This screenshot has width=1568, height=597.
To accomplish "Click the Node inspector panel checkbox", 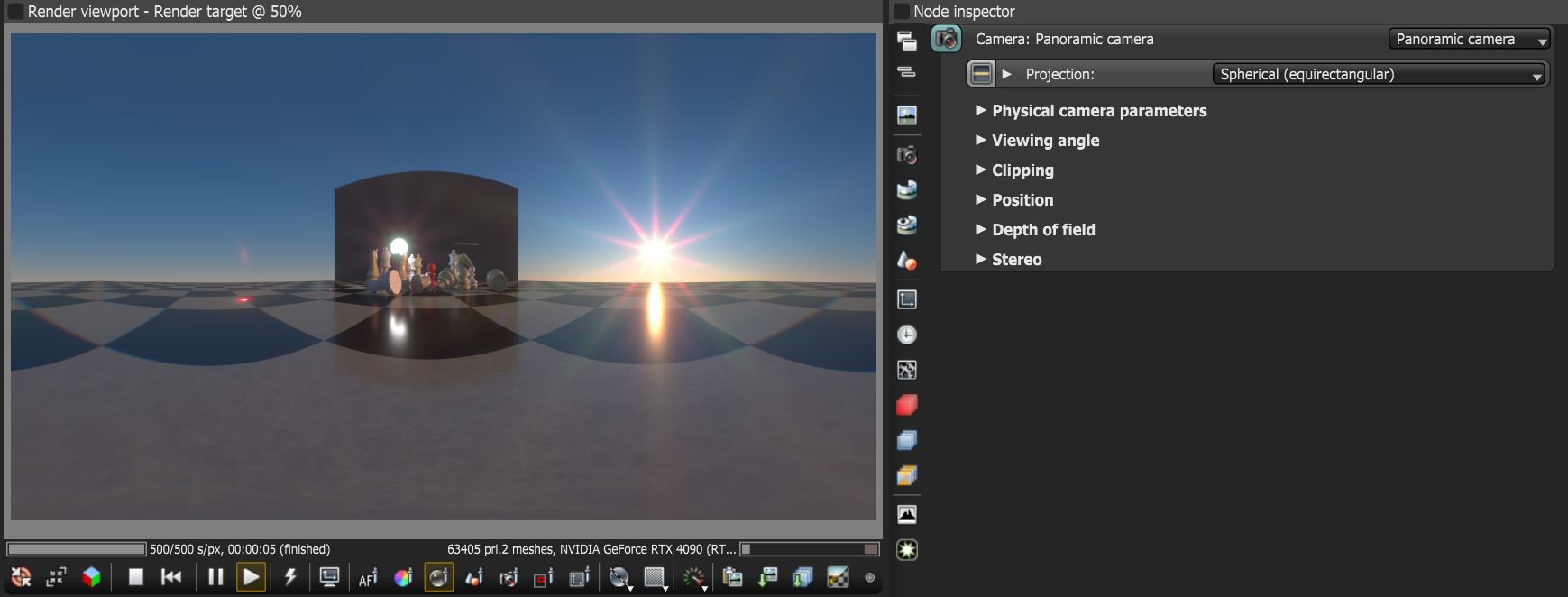I will point(901,12).
